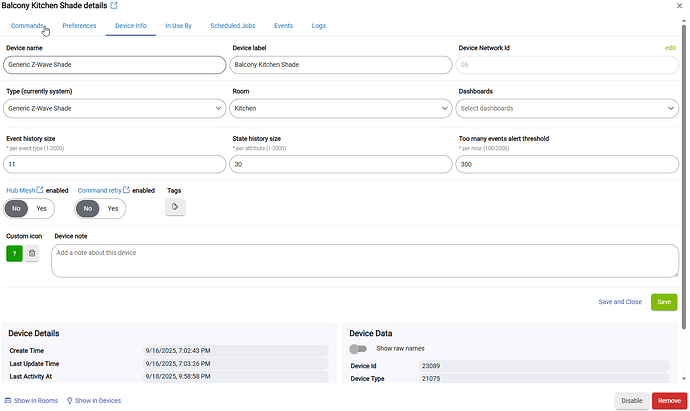Image resolution: width=690 pixels, height=411 pixels.
Task: Click the Show in Devices pin icon
Action: [70, 401]
